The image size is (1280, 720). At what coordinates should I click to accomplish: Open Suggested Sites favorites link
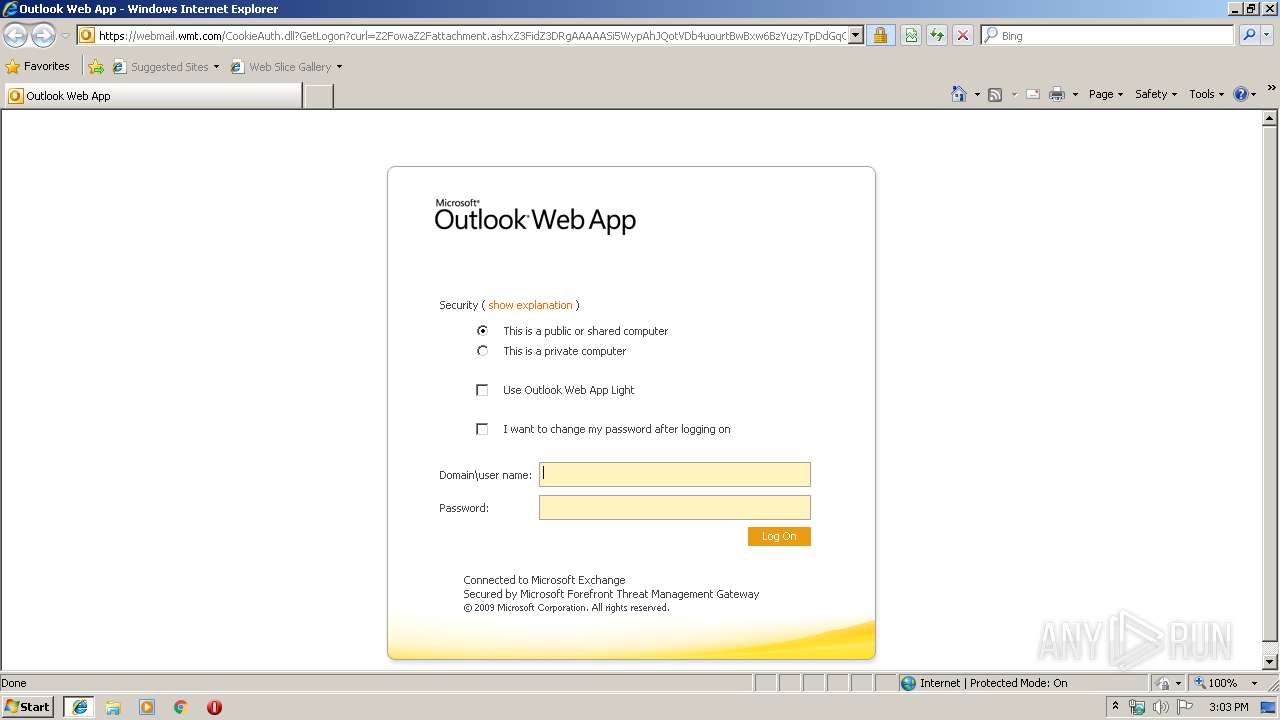(165, 67)
